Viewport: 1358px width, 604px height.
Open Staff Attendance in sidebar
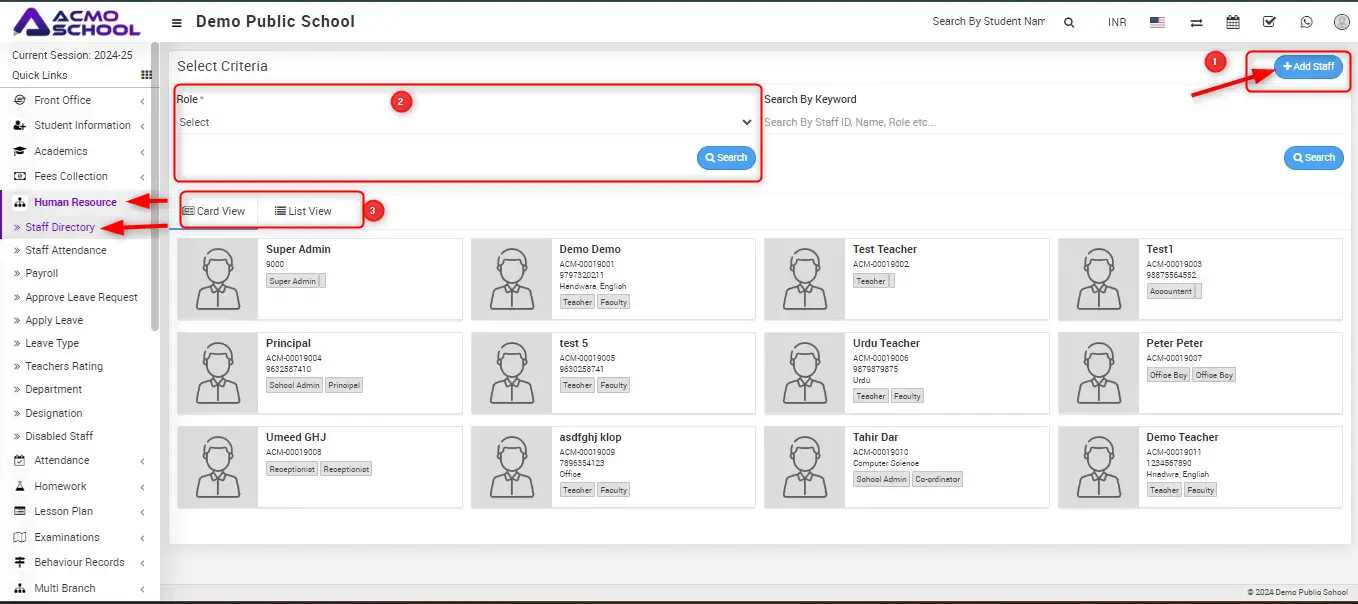point(65,250)
